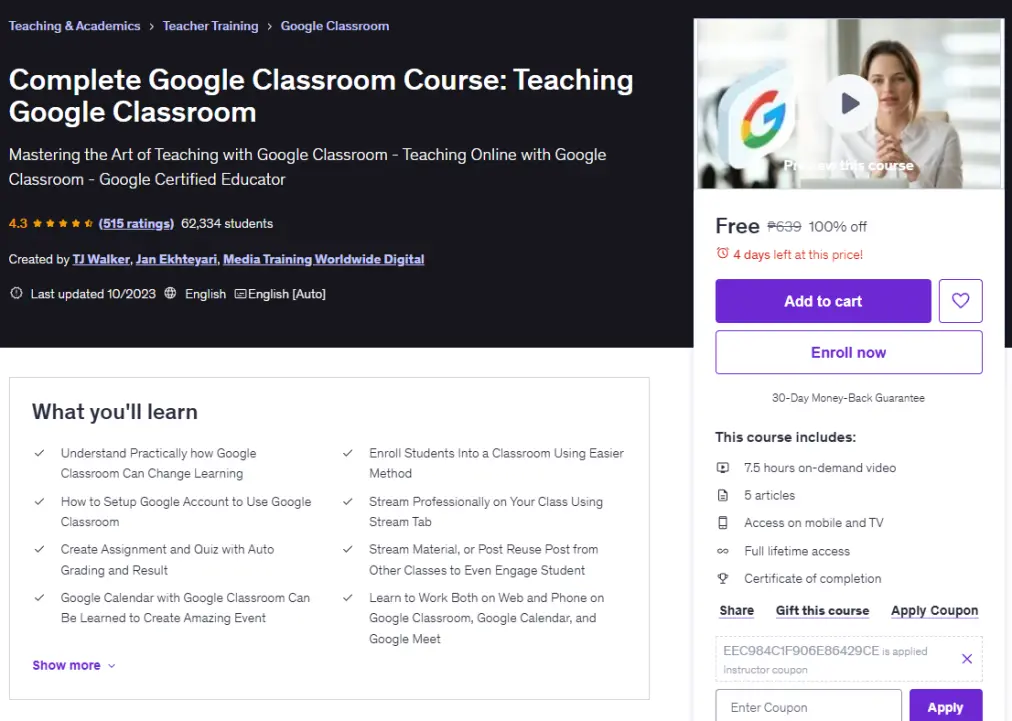This screenshot has width=1012, height=721.
Task: Click the Full lifetime access text
Action: [796, 551]
